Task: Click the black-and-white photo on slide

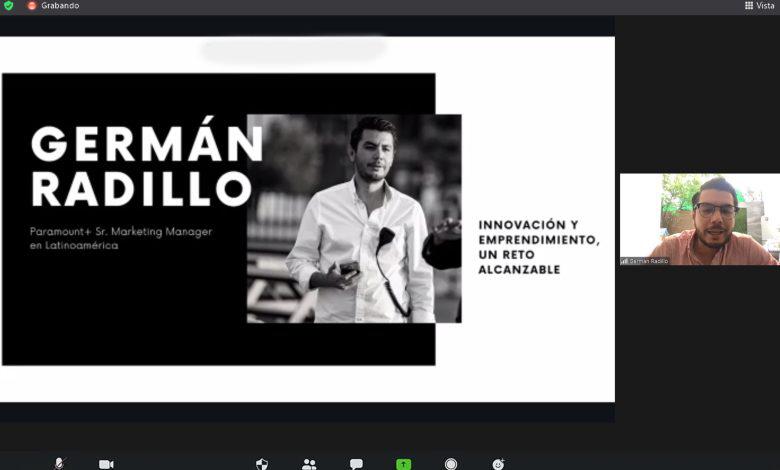Action: pyautogui.click(x=354, y=218)
